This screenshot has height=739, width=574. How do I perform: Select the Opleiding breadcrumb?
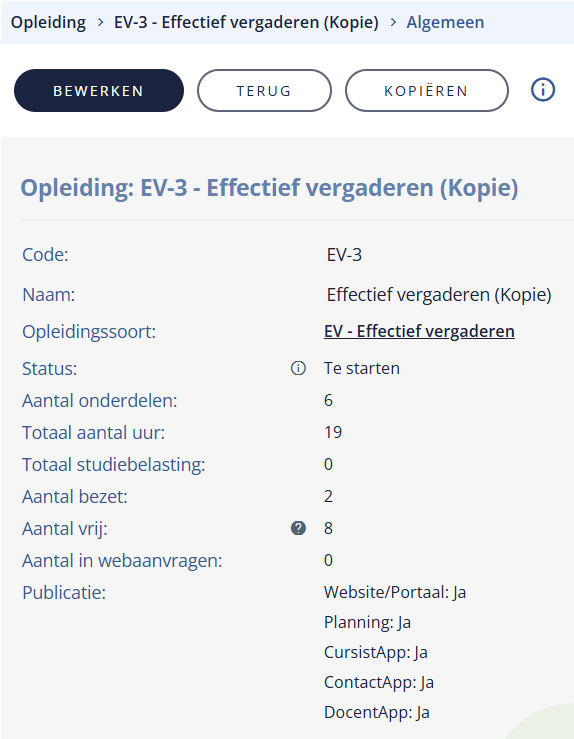click(x=48, y=22)
